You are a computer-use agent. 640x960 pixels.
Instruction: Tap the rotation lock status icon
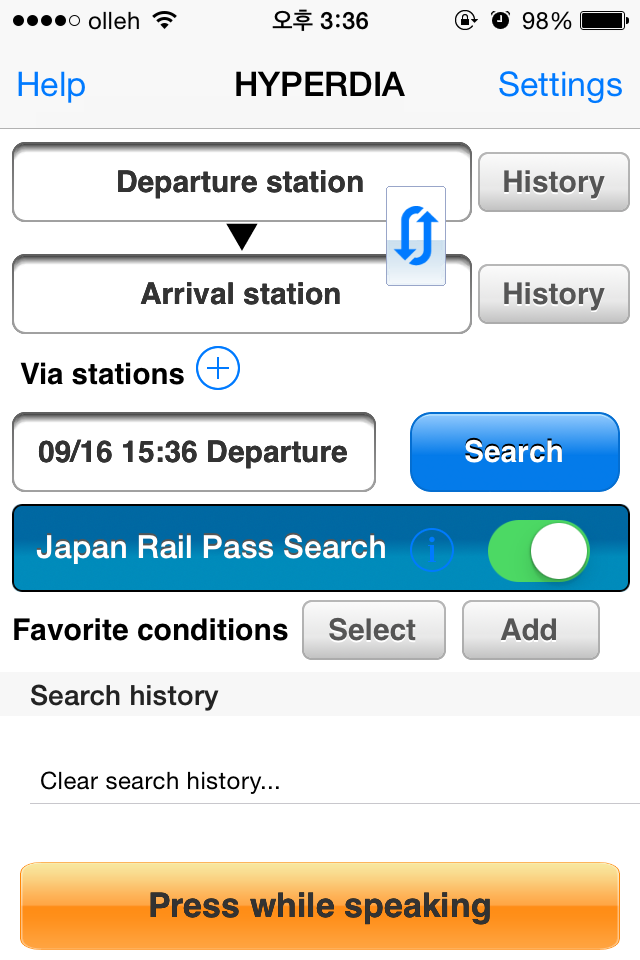(466, 20)
